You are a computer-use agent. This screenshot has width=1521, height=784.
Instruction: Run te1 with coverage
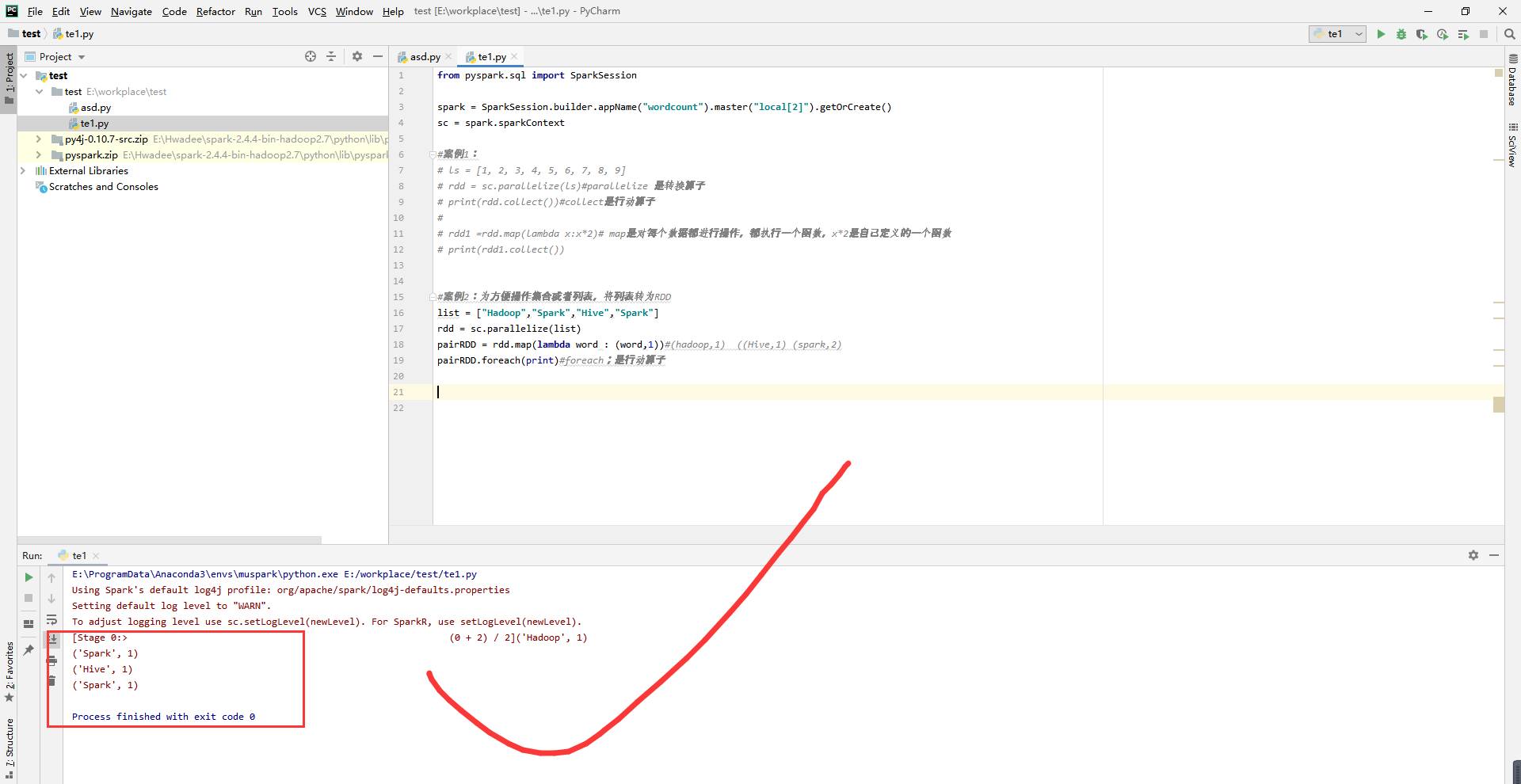1422,34
